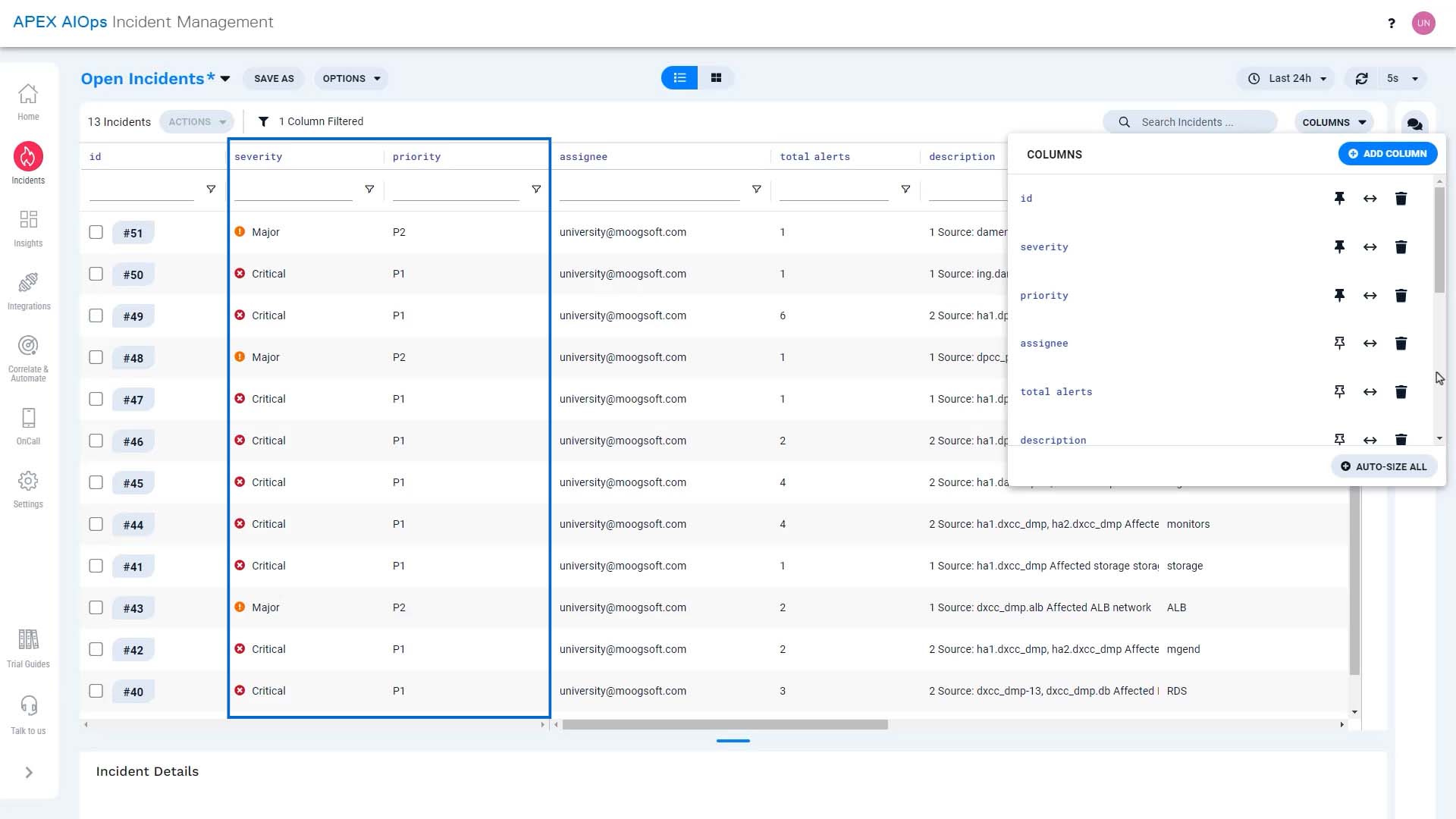
Task: Unpin the priority column
Action: (x=1339, y=296)
